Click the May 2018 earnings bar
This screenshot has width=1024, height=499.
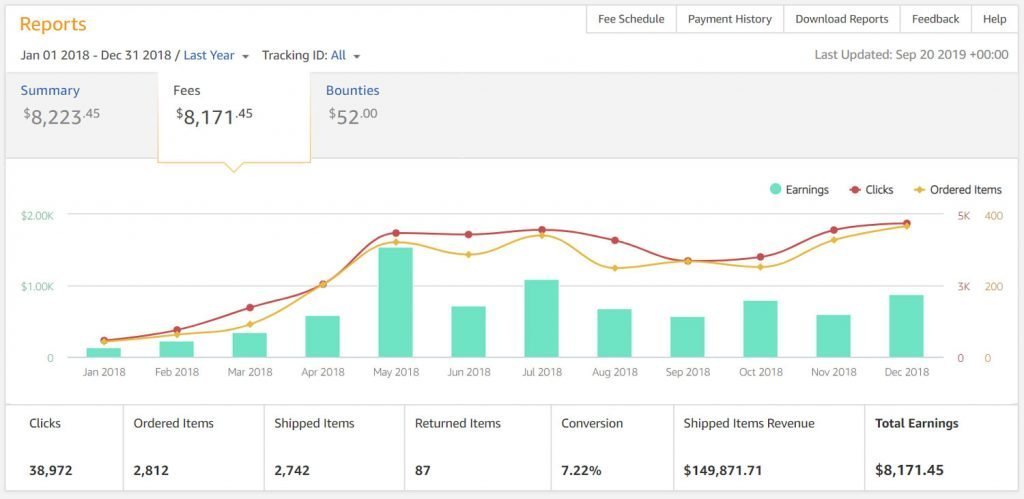point(395,302)
